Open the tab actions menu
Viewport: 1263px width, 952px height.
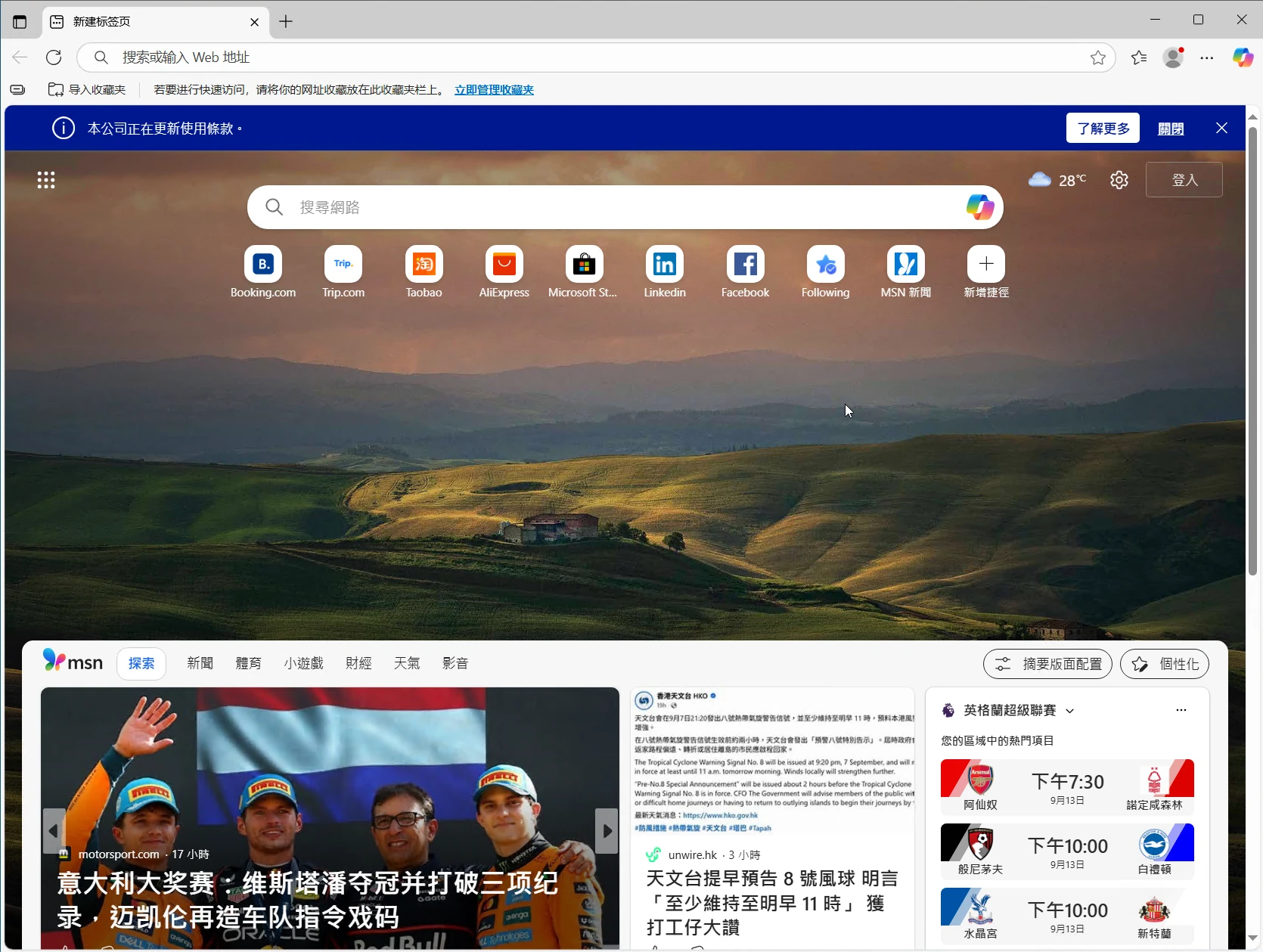[20, 22]
